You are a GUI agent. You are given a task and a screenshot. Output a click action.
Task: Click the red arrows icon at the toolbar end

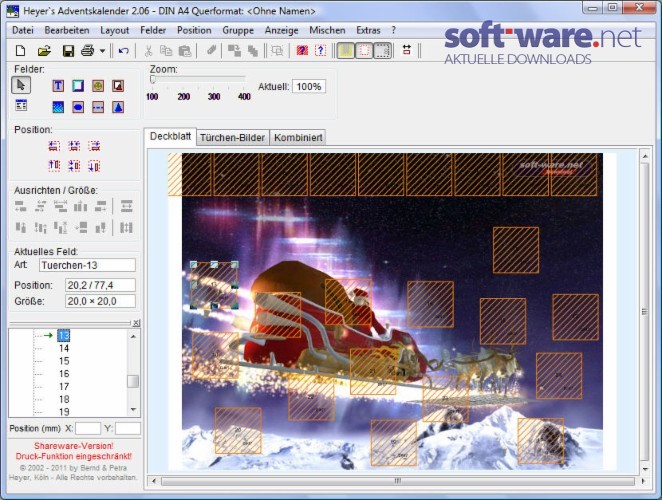pyautogui.click(x=407, y=50)
